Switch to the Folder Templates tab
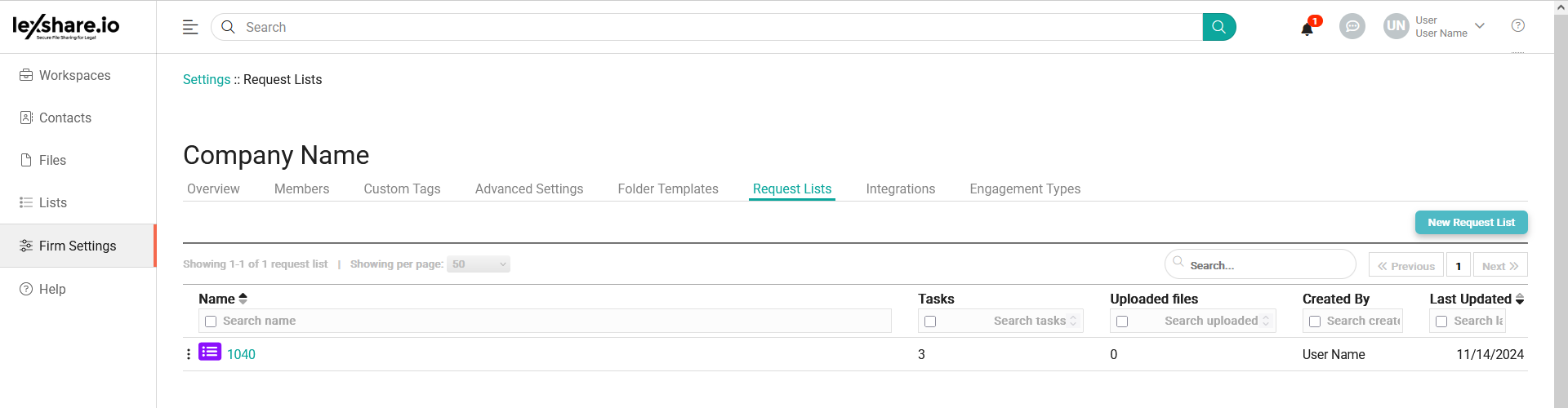The width and height of the screenshot is (1568, 408). [x=668, y=189]
